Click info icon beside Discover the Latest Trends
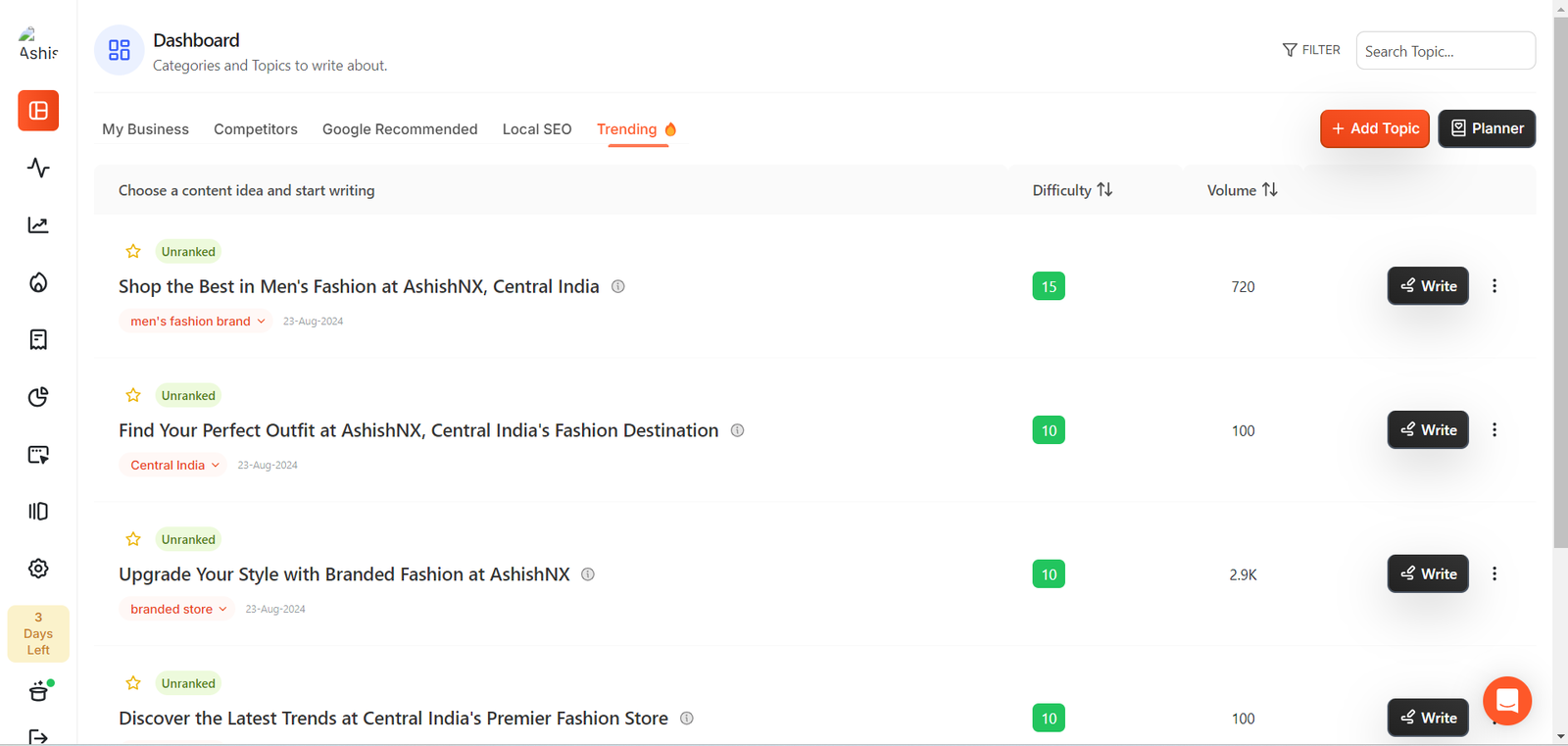The height and width of the screenshot is (746, 1568). [687, 719]
